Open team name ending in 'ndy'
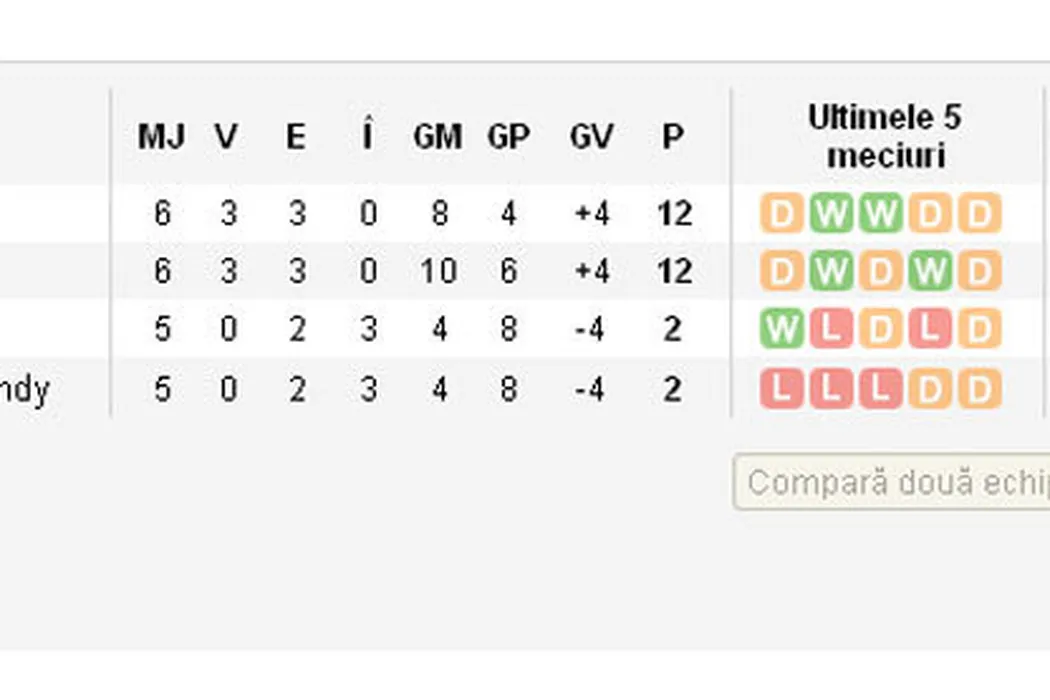 coord(24,388)
